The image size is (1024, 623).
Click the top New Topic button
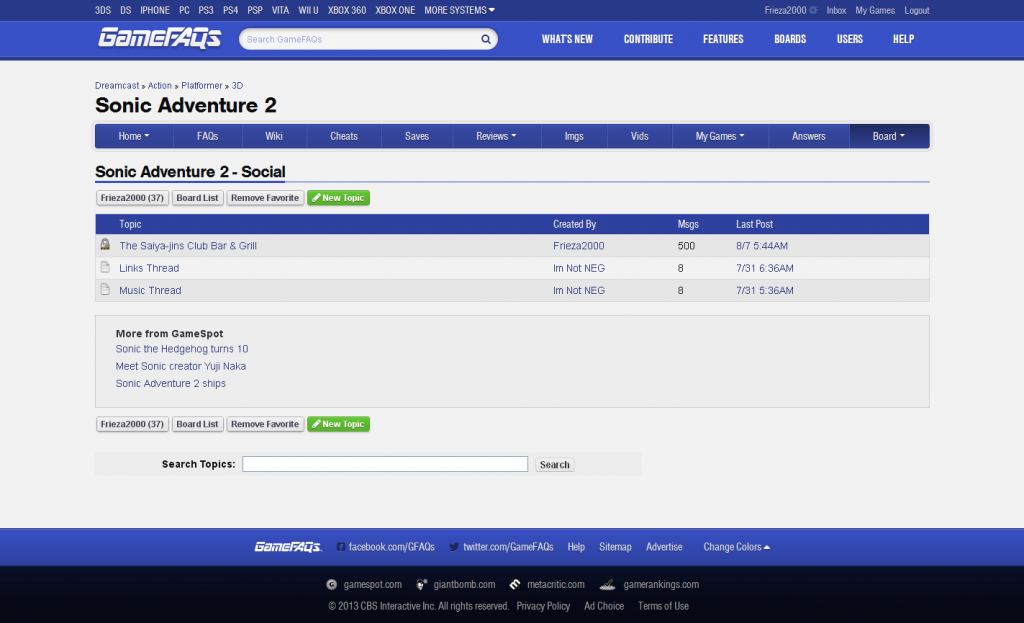point(338,198)
